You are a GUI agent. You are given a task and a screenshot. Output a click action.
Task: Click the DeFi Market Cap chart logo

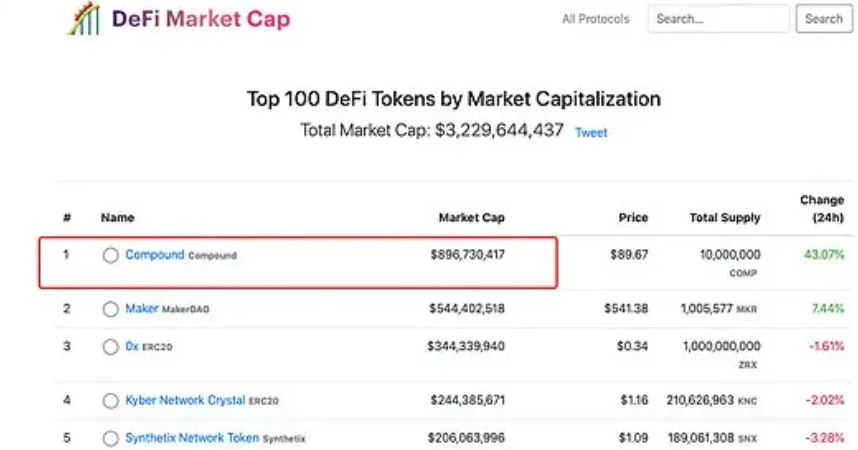point(84,19)
